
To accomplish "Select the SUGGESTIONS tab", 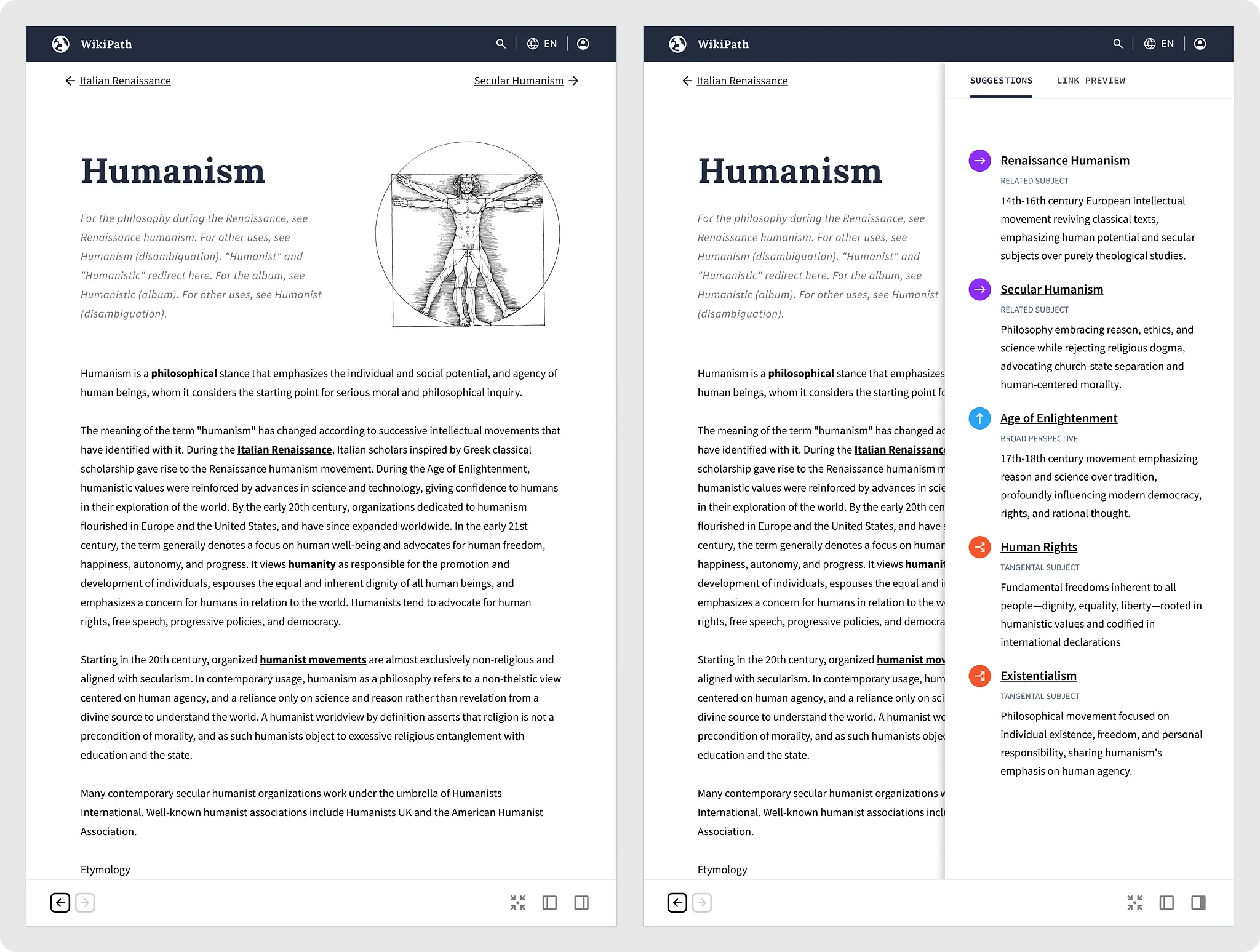I will tap(1000, 81).
